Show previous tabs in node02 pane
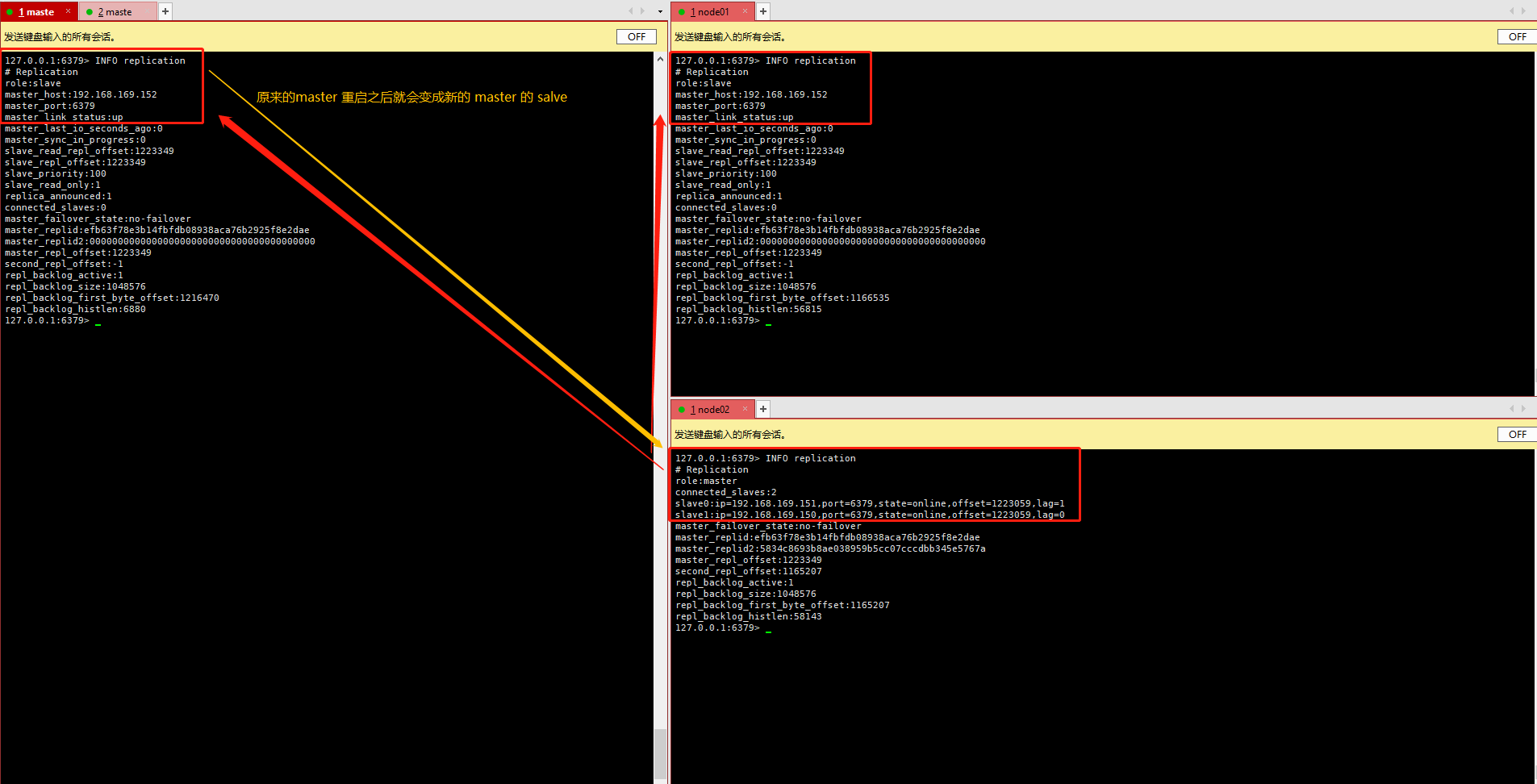1537x784 pixels. click(x=1511, y=409)
